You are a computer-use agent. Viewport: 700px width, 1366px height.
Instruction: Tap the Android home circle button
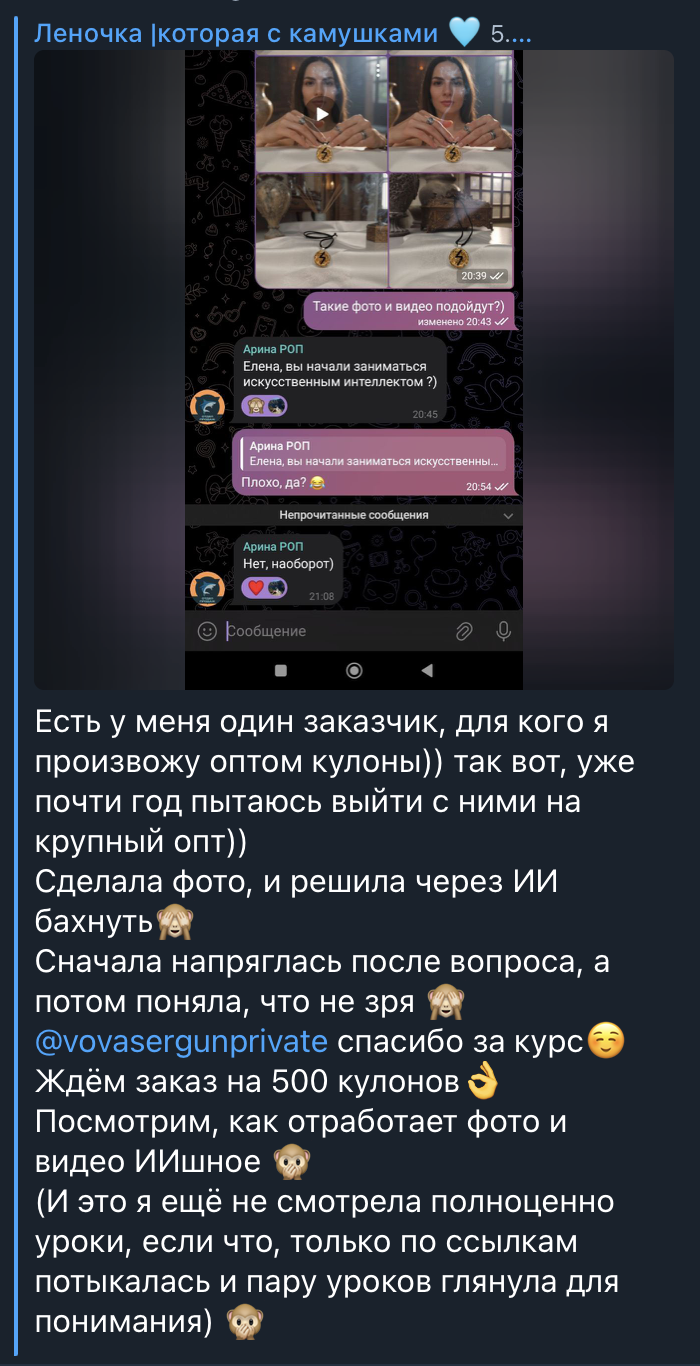[x=354, y=670]
